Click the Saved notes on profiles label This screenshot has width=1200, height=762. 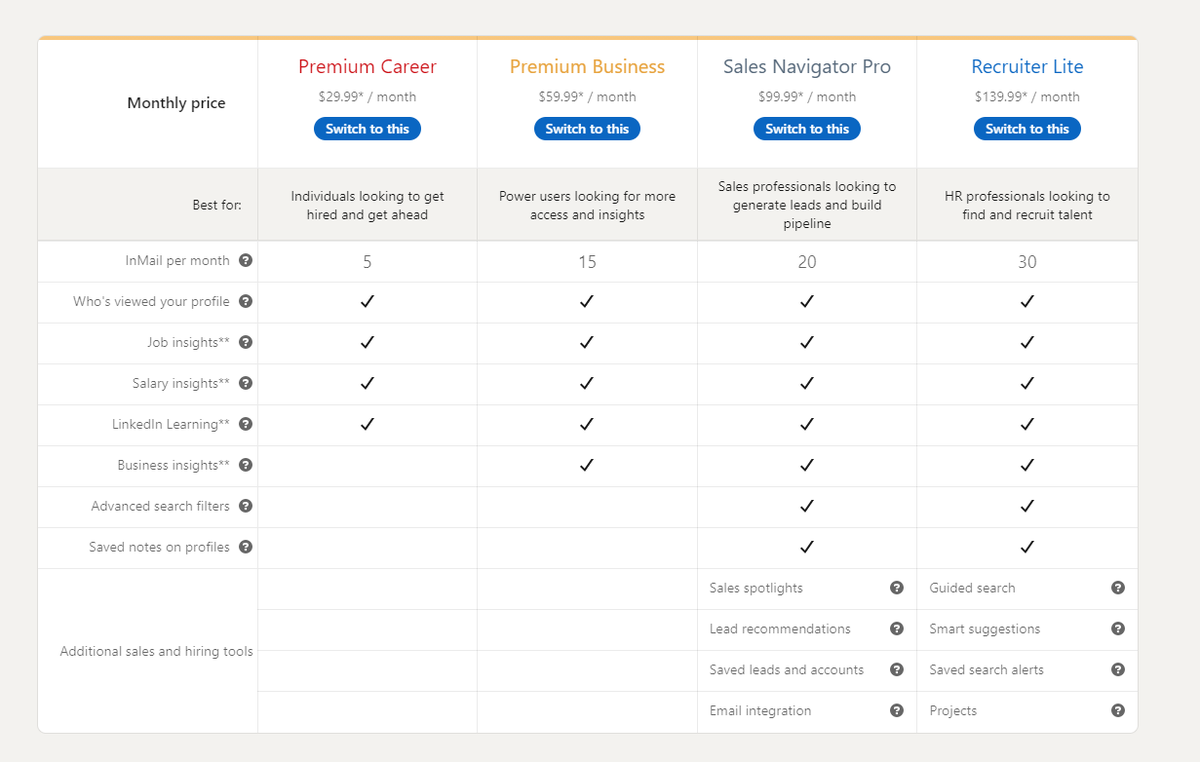159,548
